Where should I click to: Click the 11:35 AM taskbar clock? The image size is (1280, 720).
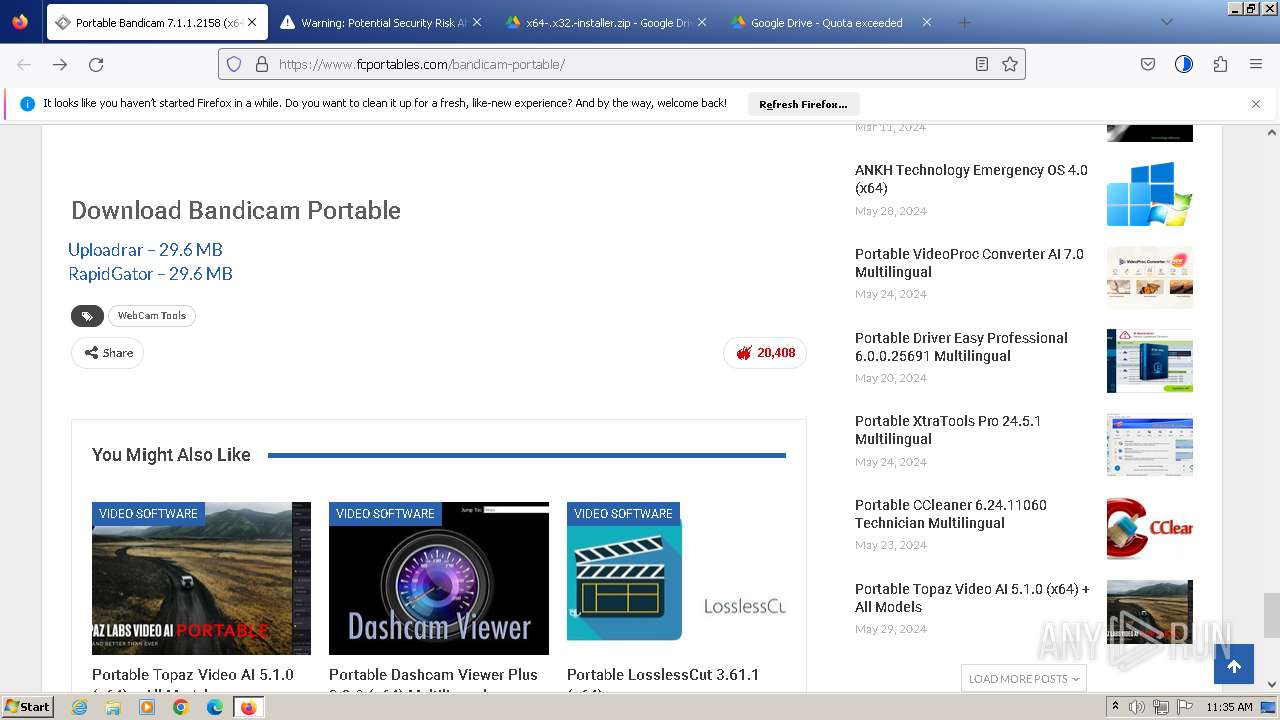coord(1230,707)
